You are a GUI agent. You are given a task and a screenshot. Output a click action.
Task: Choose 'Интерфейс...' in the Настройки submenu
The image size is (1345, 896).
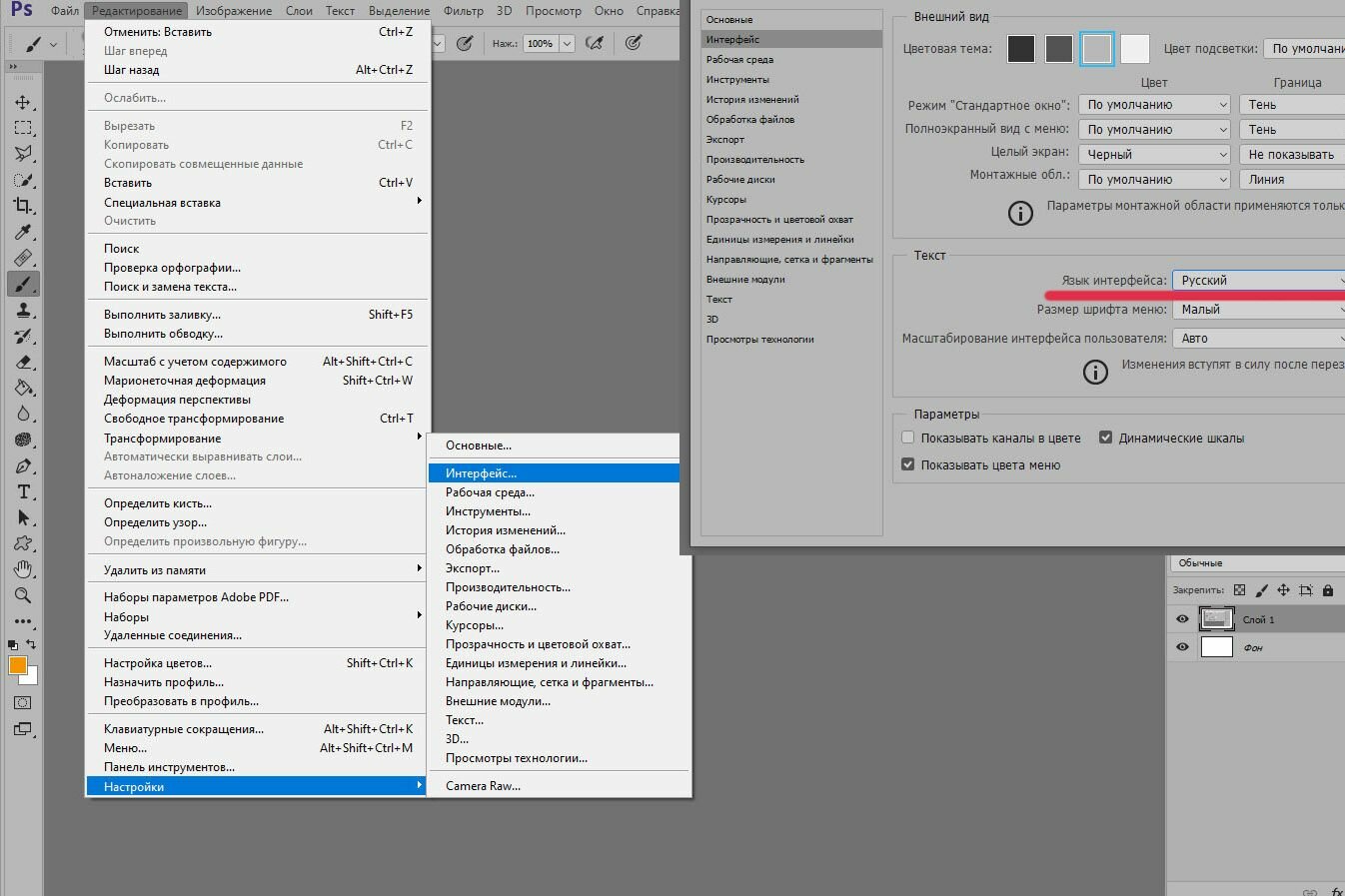554,473
